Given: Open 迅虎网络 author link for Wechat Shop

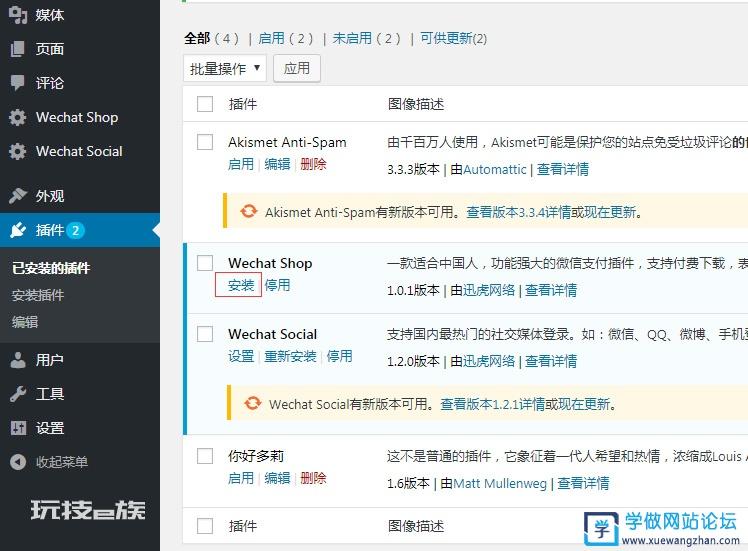Looking at the screenshot, I should point(489,290).
